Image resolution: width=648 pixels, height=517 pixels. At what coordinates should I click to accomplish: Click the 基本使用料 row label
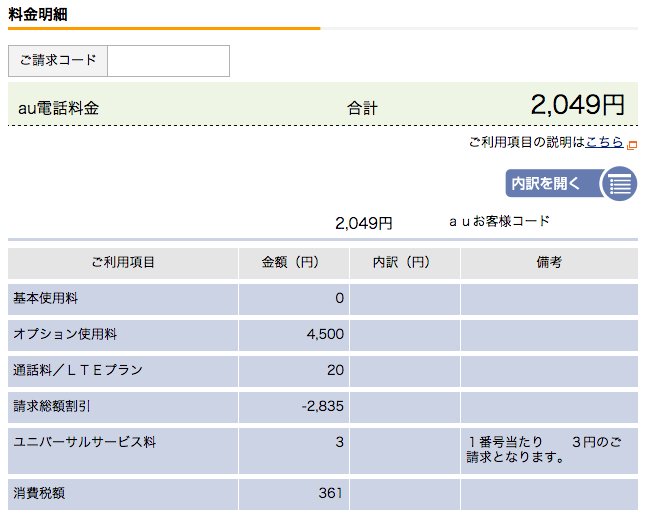coord(45,298)
